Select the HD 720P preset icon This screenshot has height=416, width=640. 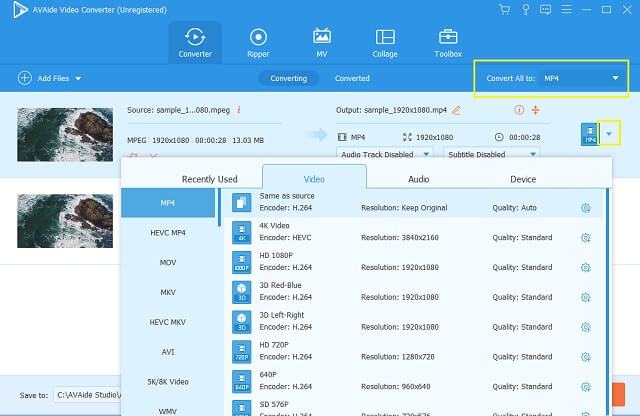click(242, 351)
